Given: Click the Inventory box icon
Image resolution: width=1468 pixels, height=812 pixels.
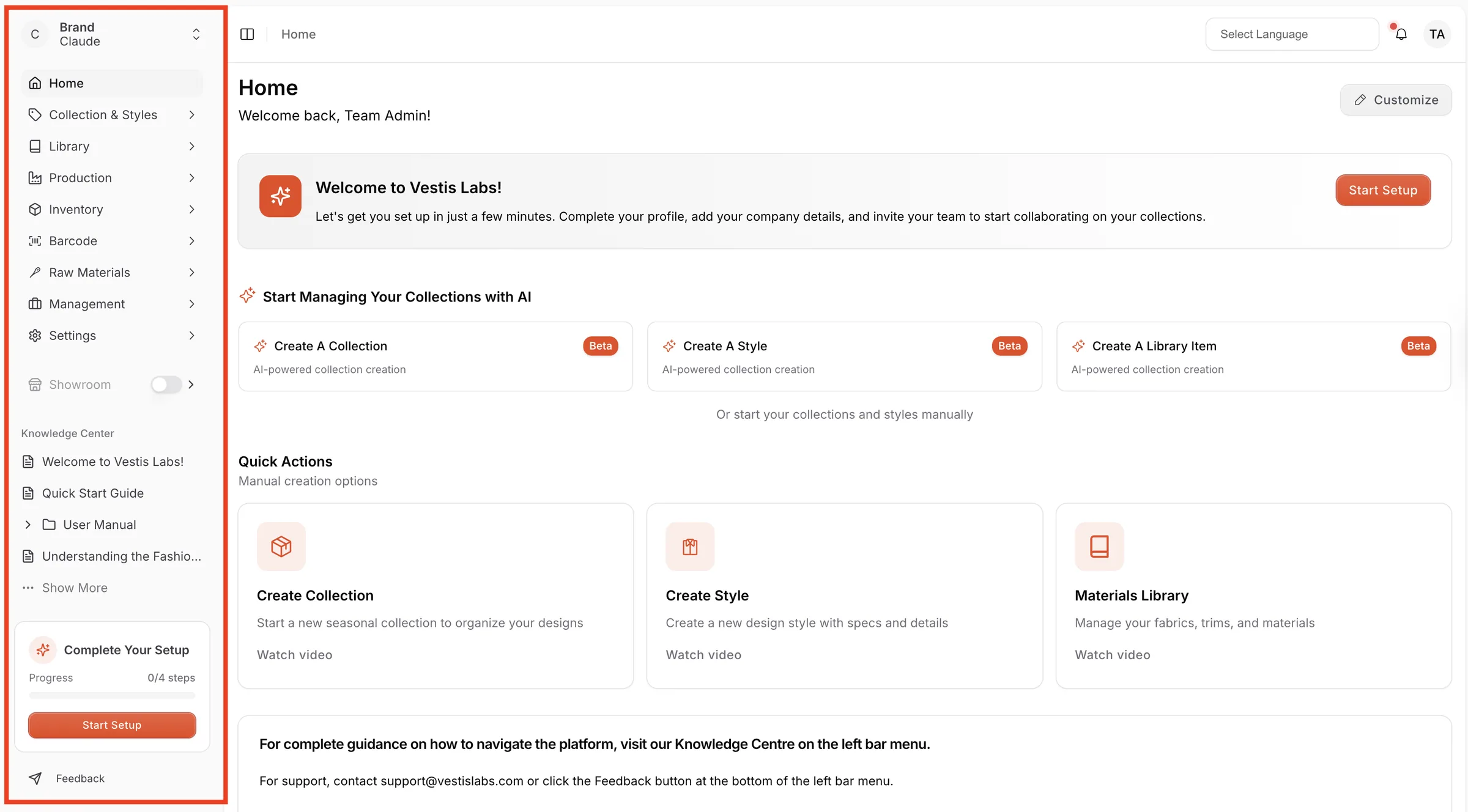Looking at the screenshot, I should pyautogui.click(x=35, y=209).
